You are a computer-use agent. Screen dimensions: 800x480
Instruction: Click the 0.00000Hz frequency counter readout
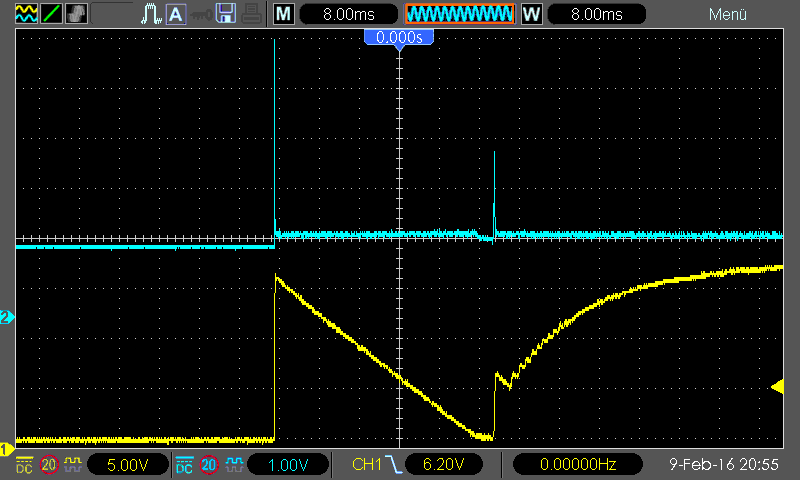click(578, 465)
